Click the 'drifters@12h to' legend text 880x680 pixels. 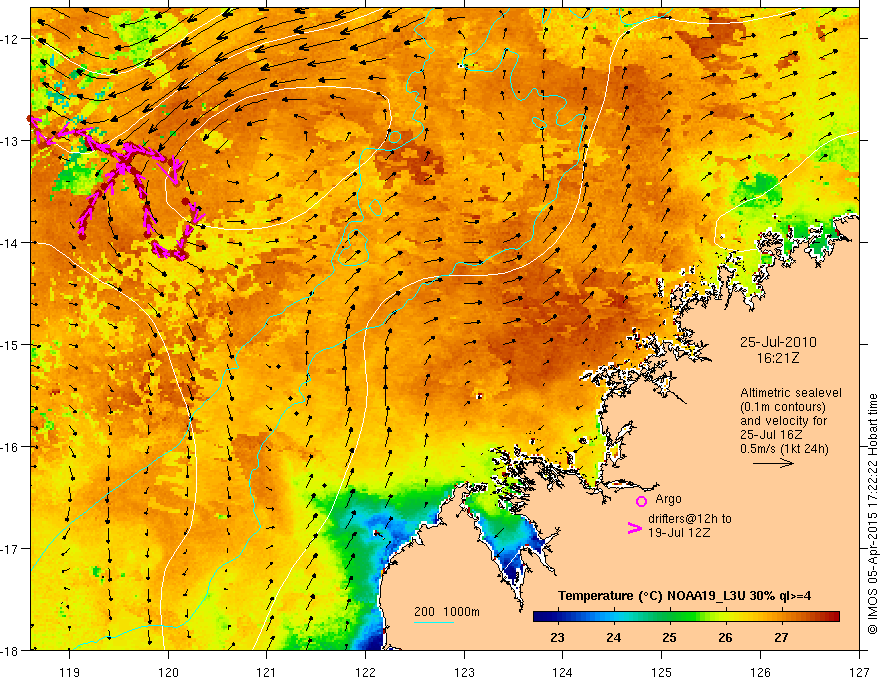coord(690,519)
